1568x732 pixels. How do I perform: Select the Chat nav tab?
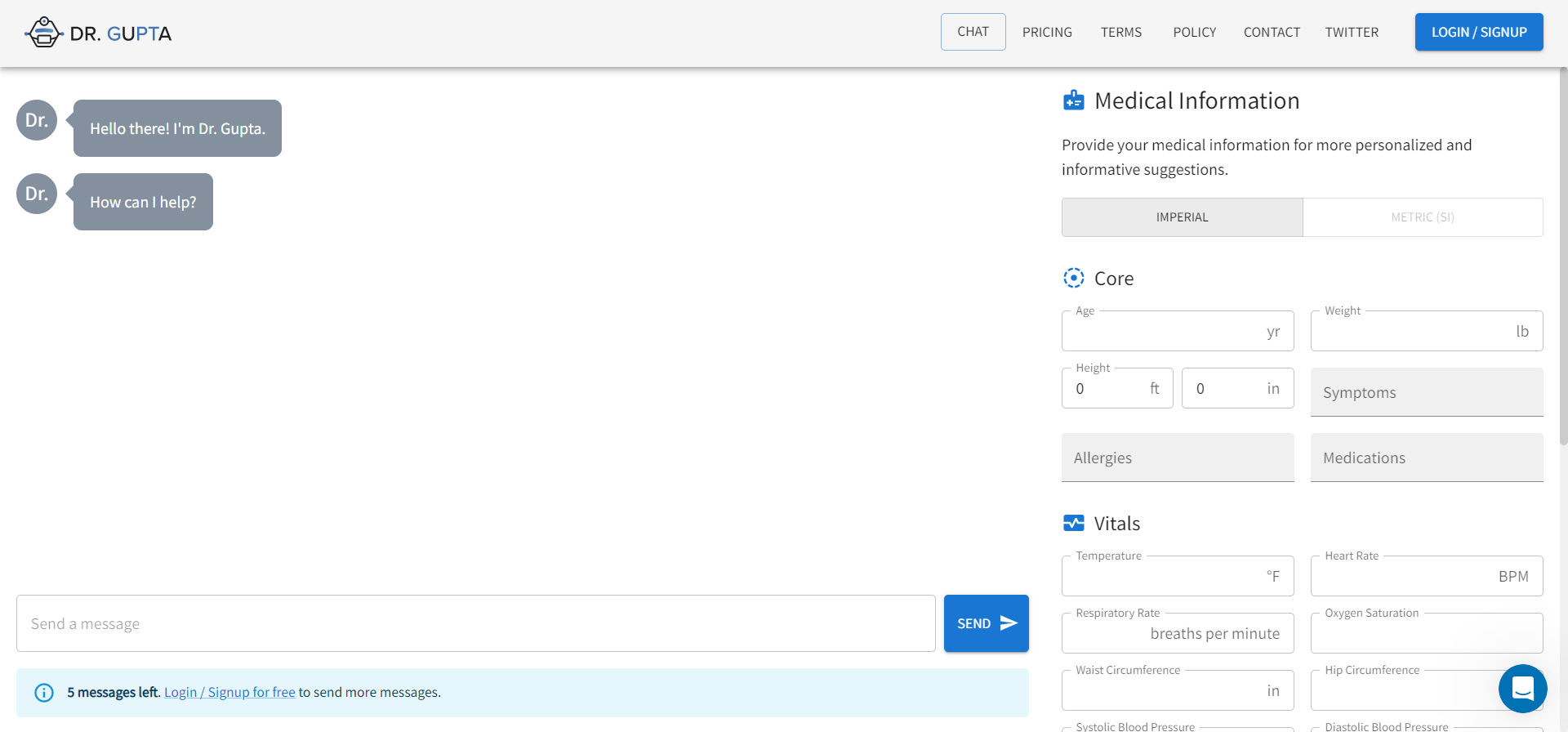pos(973,32)
